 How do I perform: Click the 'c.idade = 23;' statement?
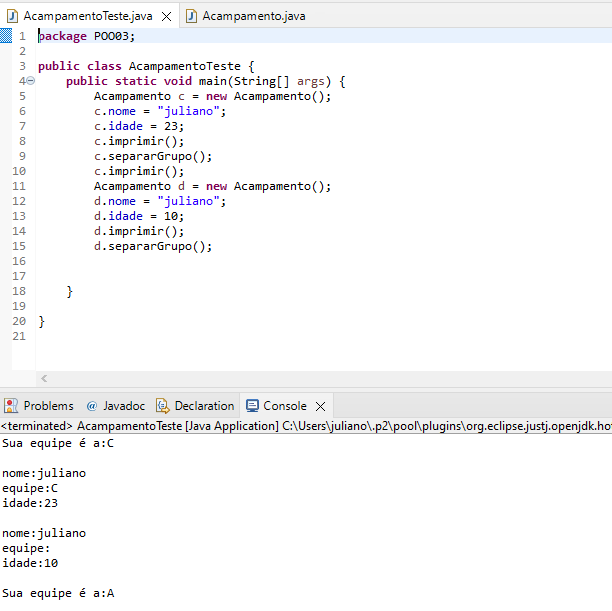click(x=139, y=126)
